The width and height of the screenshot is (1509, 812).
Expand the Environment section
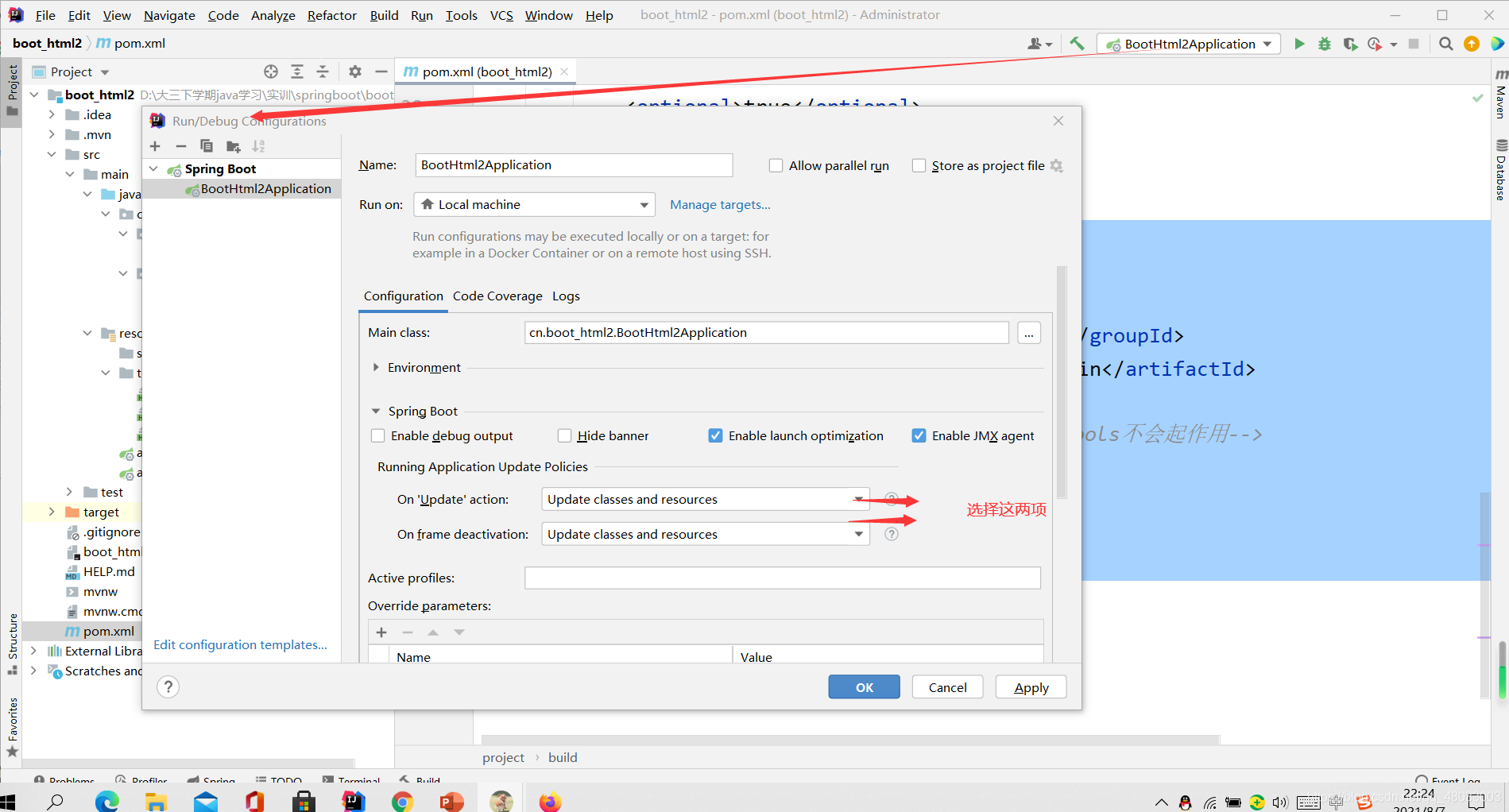coord(376,367)
